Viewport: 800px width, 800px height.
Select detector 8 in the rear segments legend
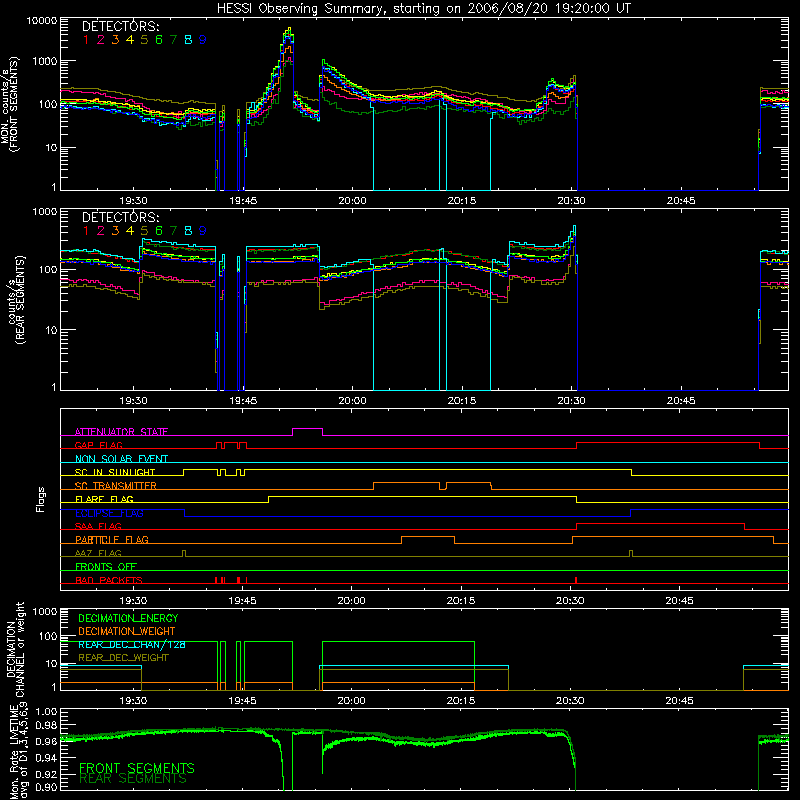pos(188,231)
